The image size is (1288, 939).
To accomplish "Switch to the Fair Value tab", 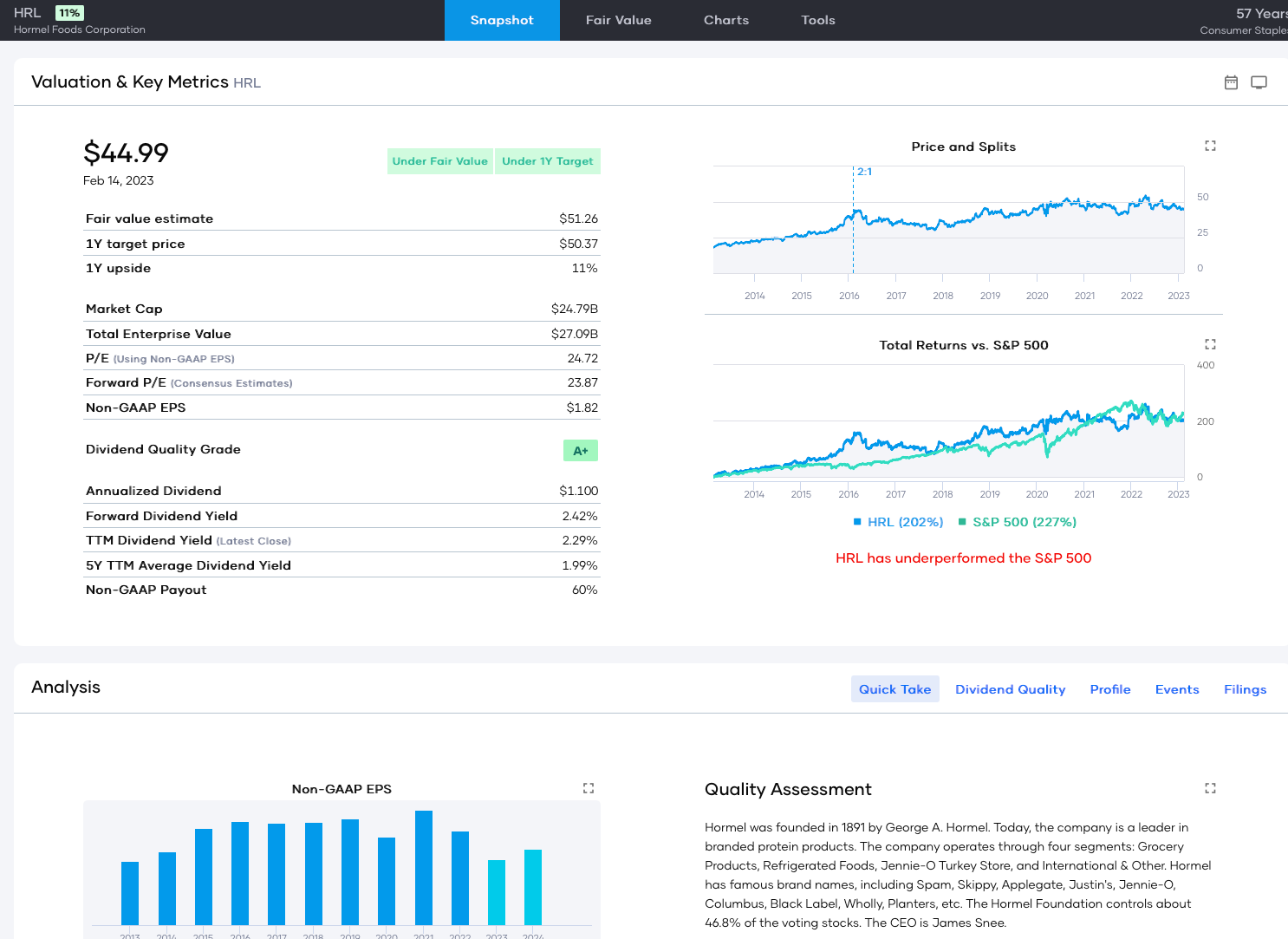I will tap(618, 20).
